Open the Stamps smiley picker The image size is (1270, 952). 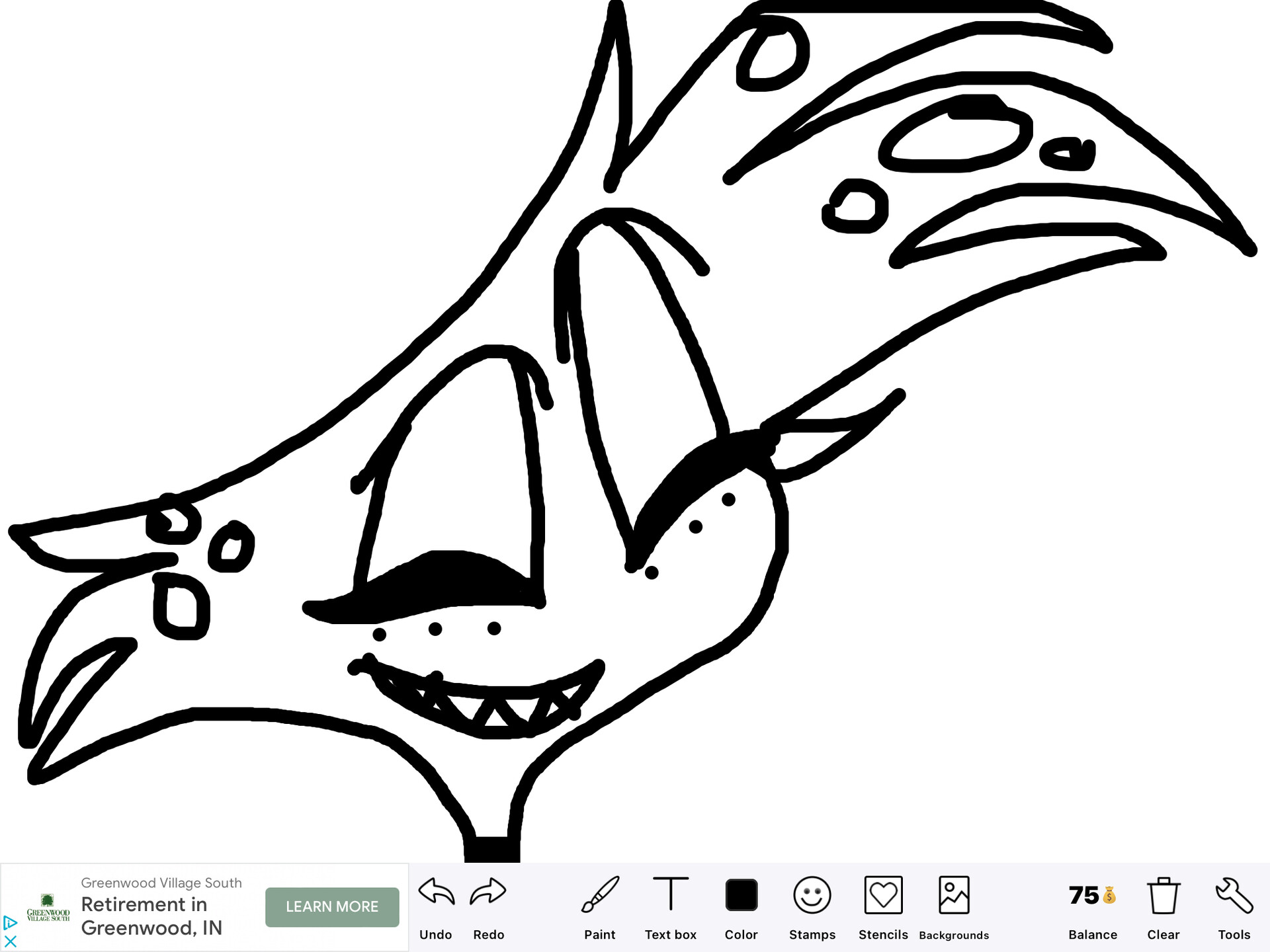(x=812, y=896)
